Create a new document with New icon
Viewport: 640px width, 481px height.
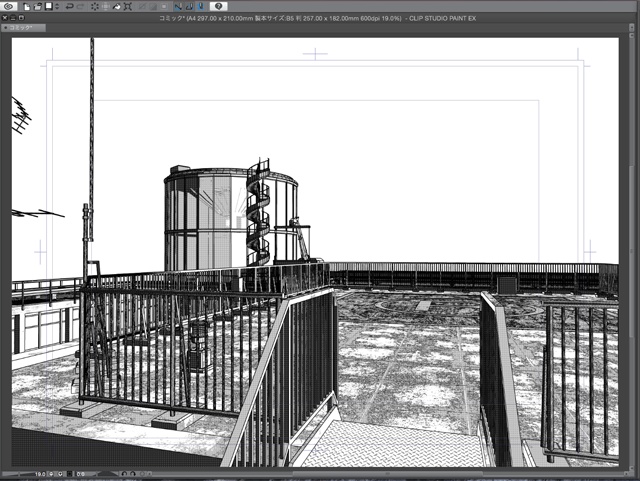(27, 7)
